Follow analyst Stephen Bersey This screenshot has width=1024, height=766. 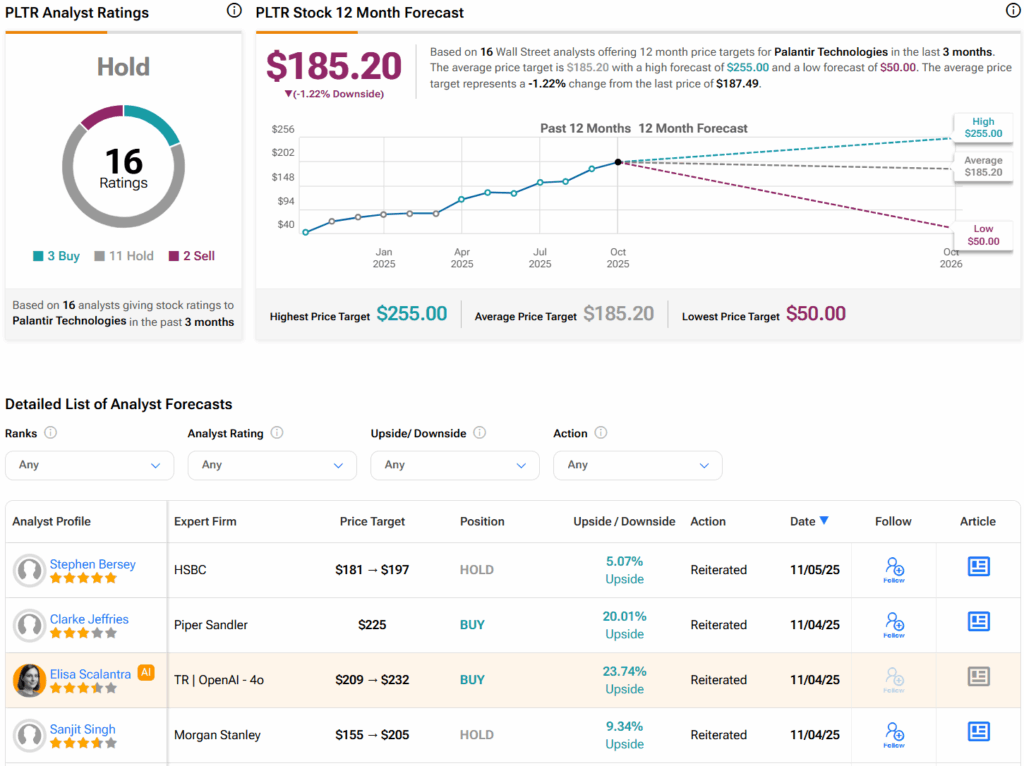(894, 569)
